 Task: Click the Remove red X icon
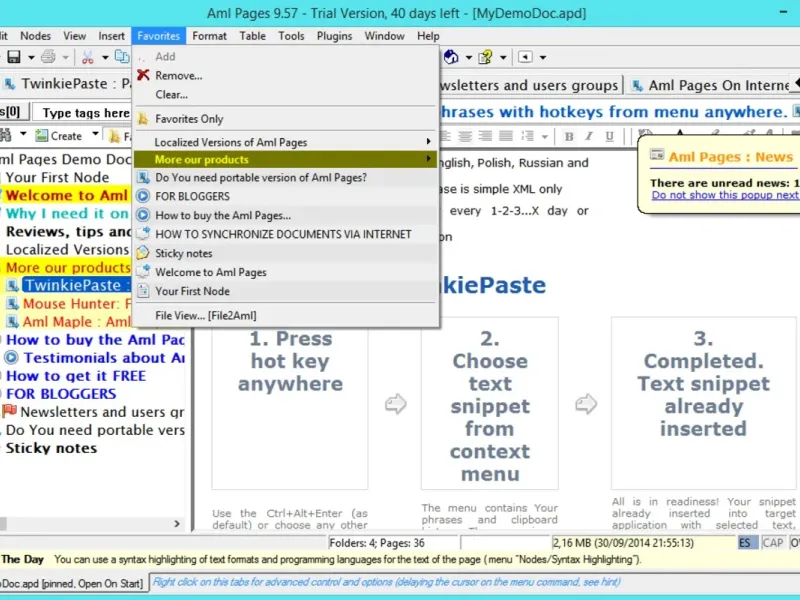[x=143, y=75]
